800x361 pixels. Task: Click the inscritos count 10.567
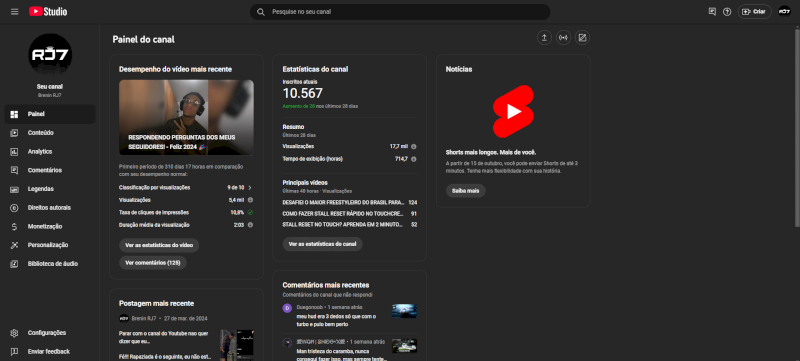[303, 93]
